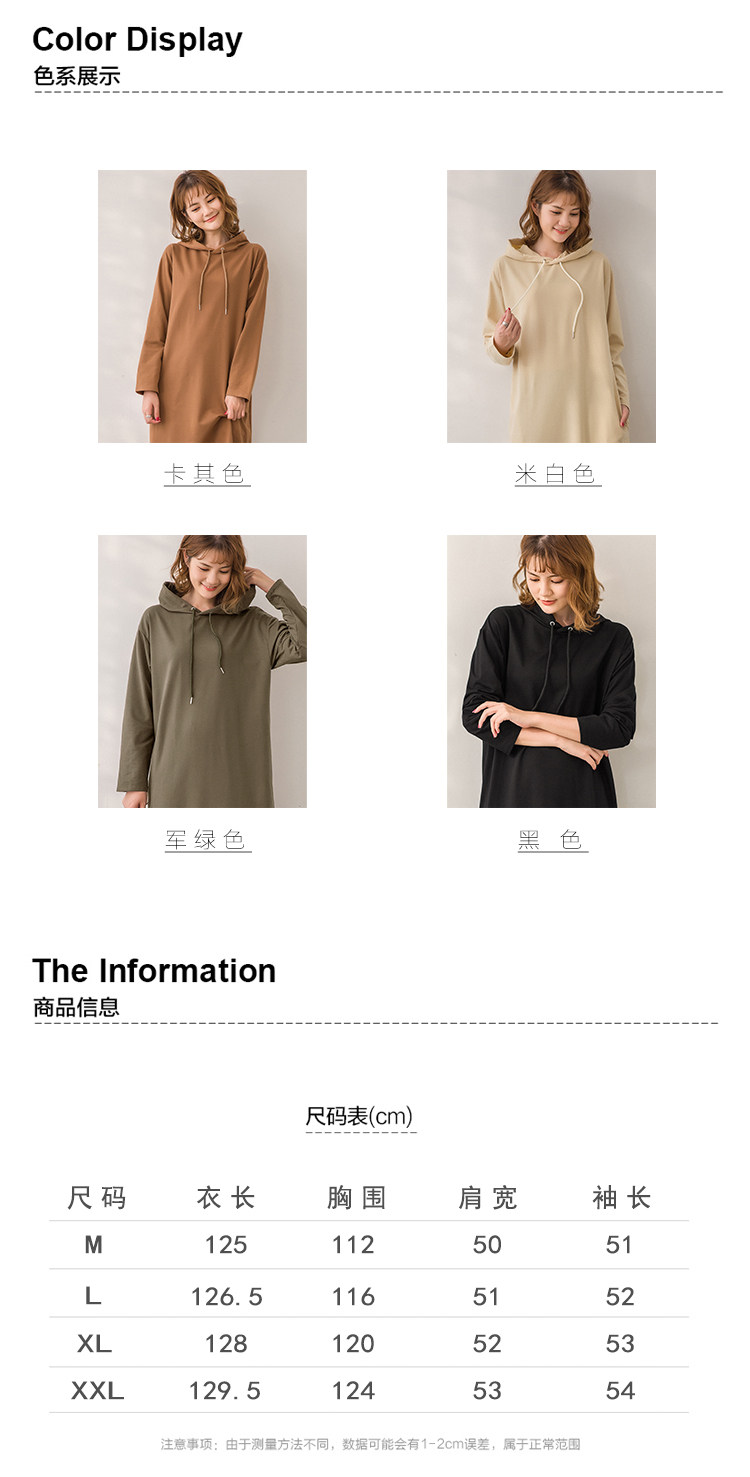The width and height of the screenshot is (750, 1477).
Task: Click the 尺码表(cm) table title
Action: [359, 1117]
